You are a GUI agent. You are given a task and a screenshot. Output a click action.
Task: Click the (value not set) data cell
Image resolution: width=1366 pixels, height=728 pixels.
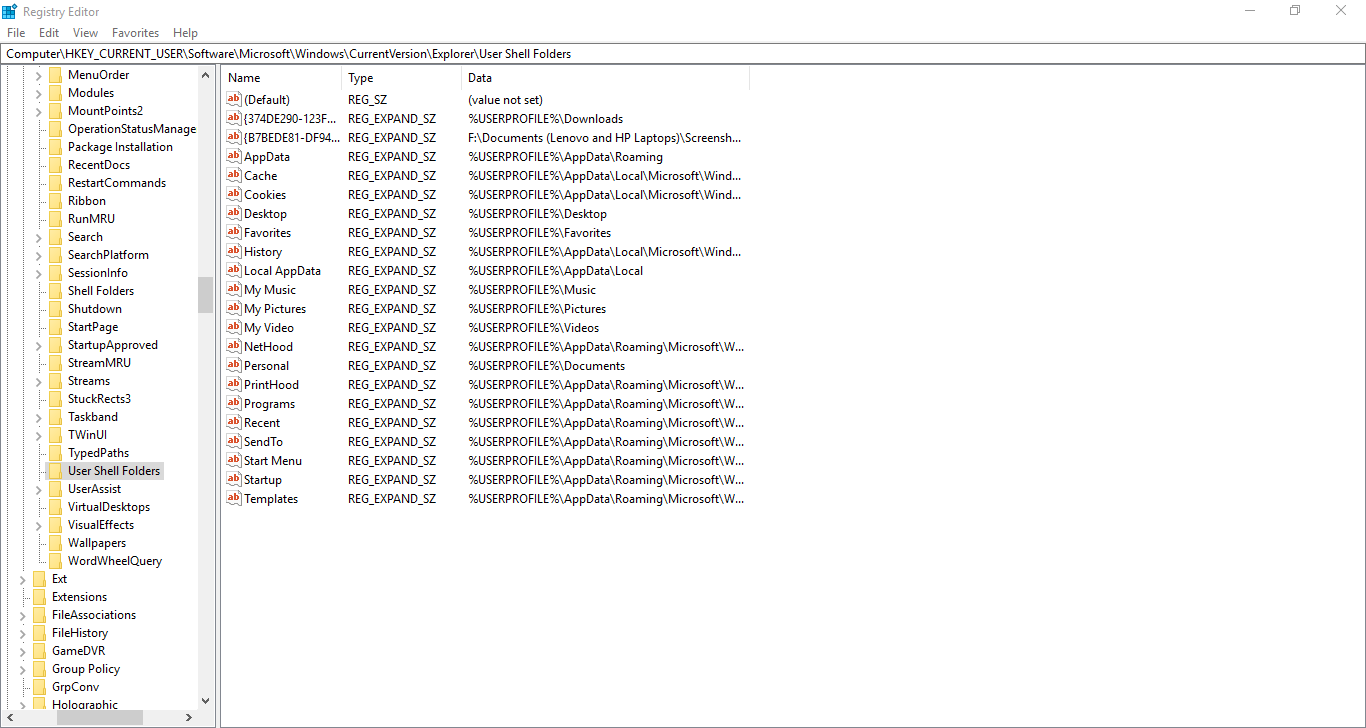click(505, 100)
